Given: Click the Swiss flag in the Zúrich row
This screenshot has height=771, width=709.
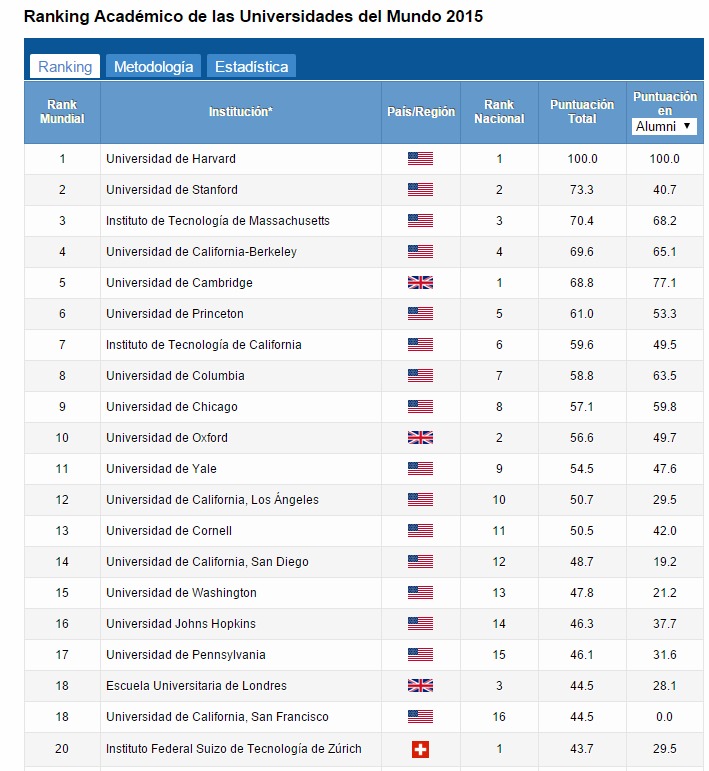Looking at the screenshot, I should click(420, 748).
